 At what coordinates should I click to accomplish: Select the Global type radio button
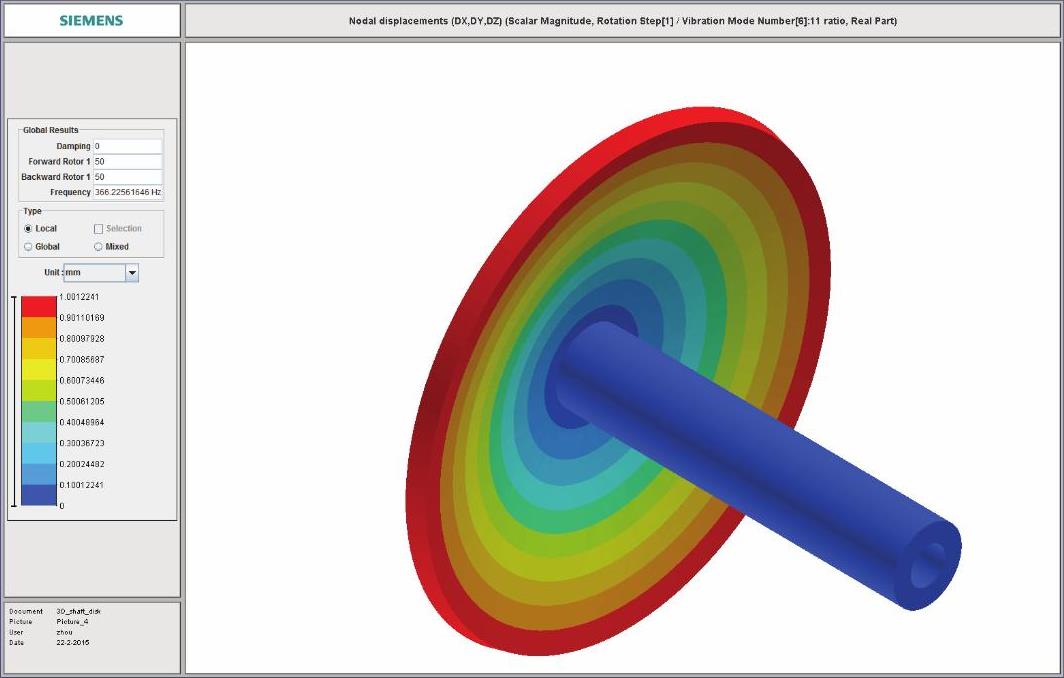click(x=28, y=247)
